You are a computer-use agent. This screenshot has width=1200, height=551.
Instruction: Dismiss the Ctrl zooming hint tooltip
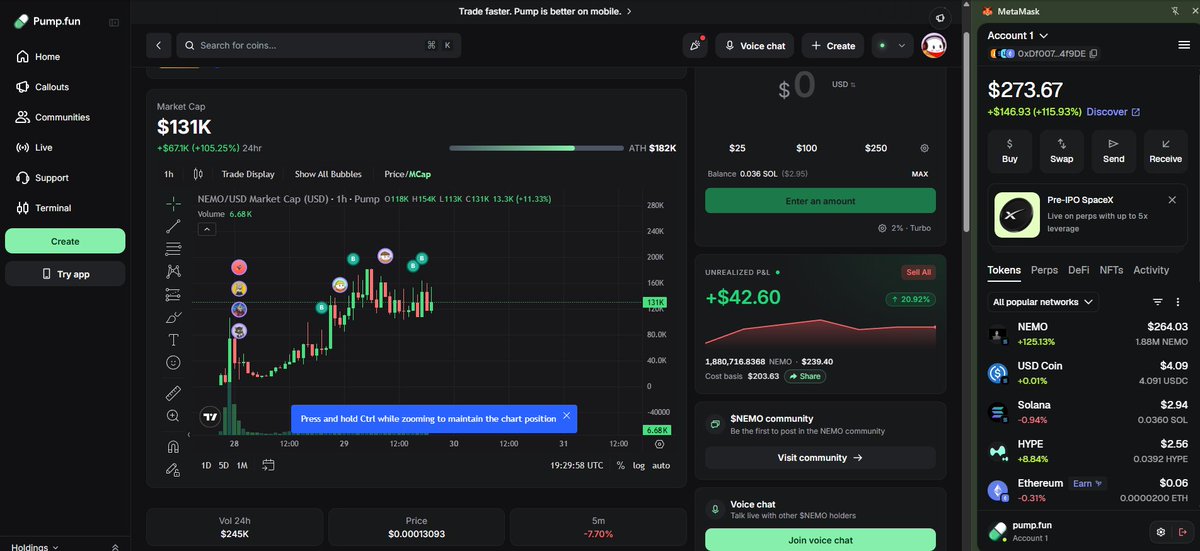pos(566,415)
